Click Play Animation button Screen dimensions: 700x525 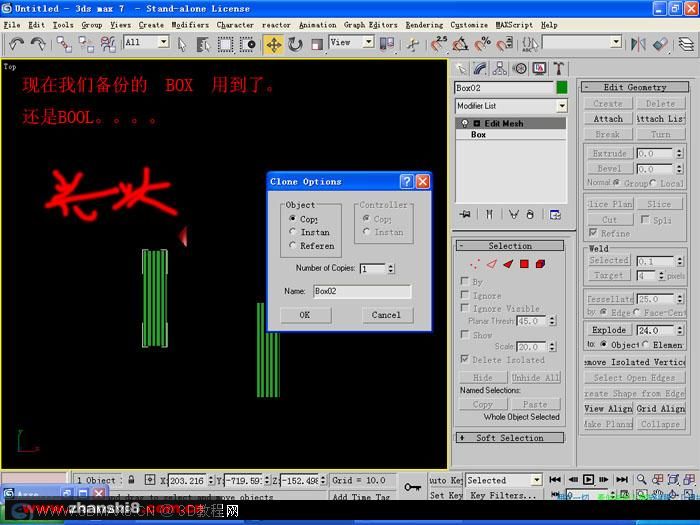click(588, 479)
